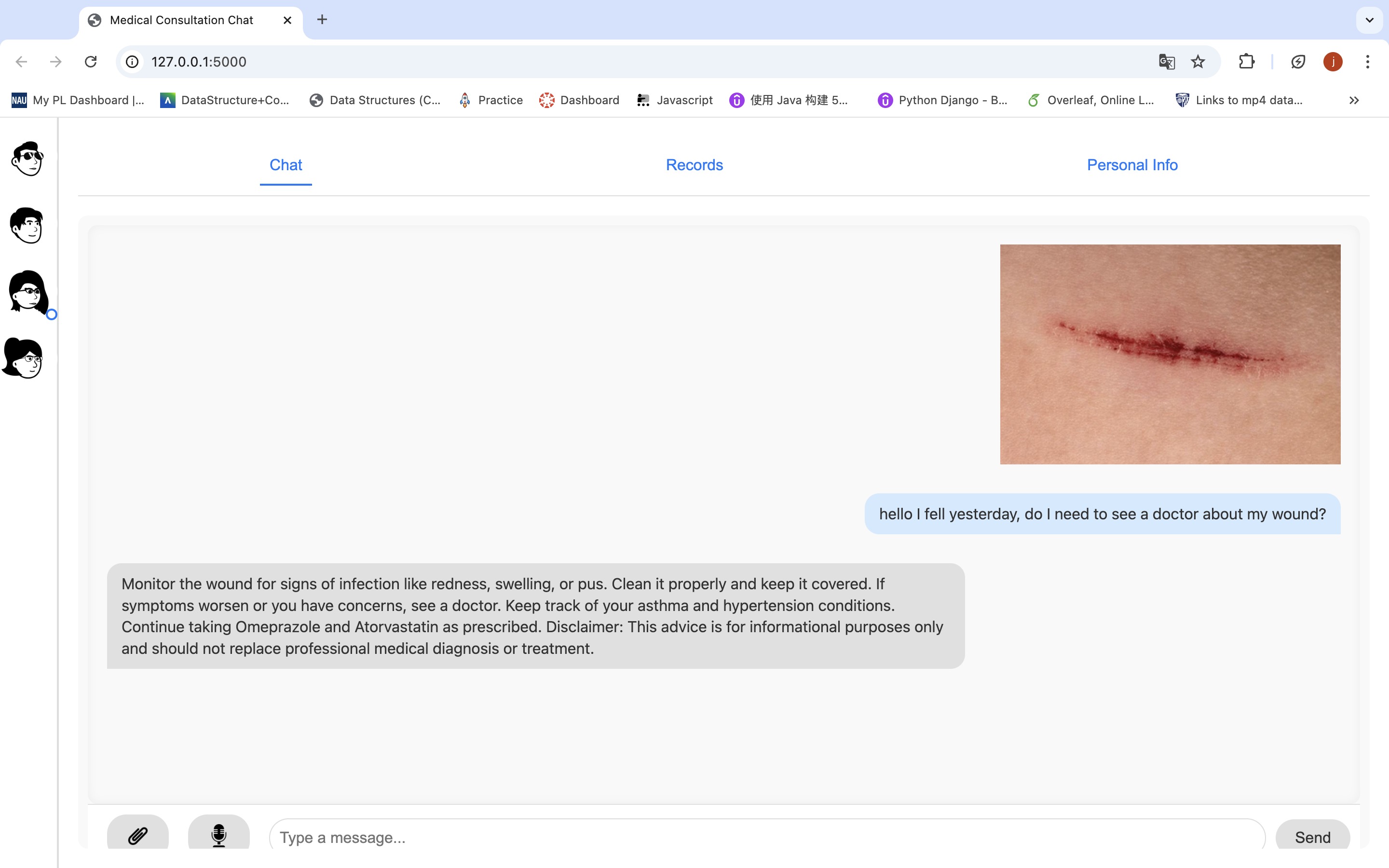Viewport: 1389px width, 868px height.
Task: Bookmark this page with star icon
Action: coord(1198,61)
